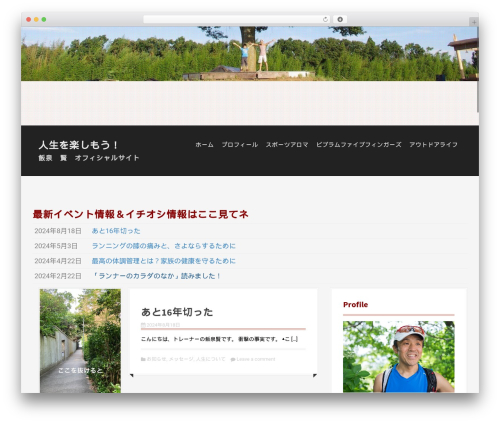Open the プロフィール menu item

(240, 145)
